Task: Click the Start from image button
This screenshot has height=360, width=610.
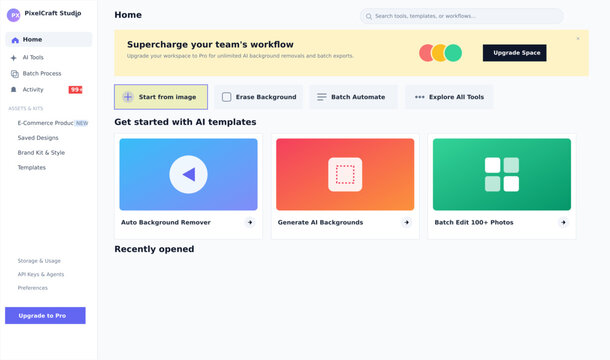Action: (161, 97)
